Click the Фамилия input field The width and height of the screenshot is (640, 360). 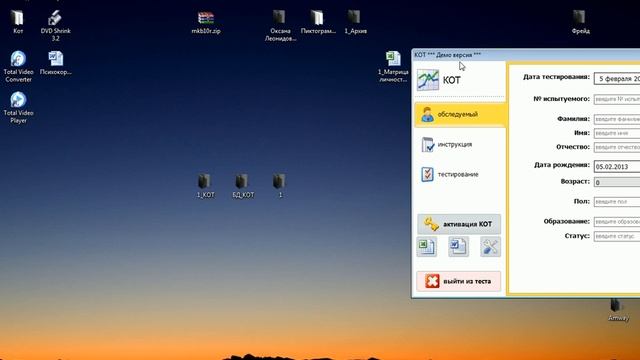617,119
